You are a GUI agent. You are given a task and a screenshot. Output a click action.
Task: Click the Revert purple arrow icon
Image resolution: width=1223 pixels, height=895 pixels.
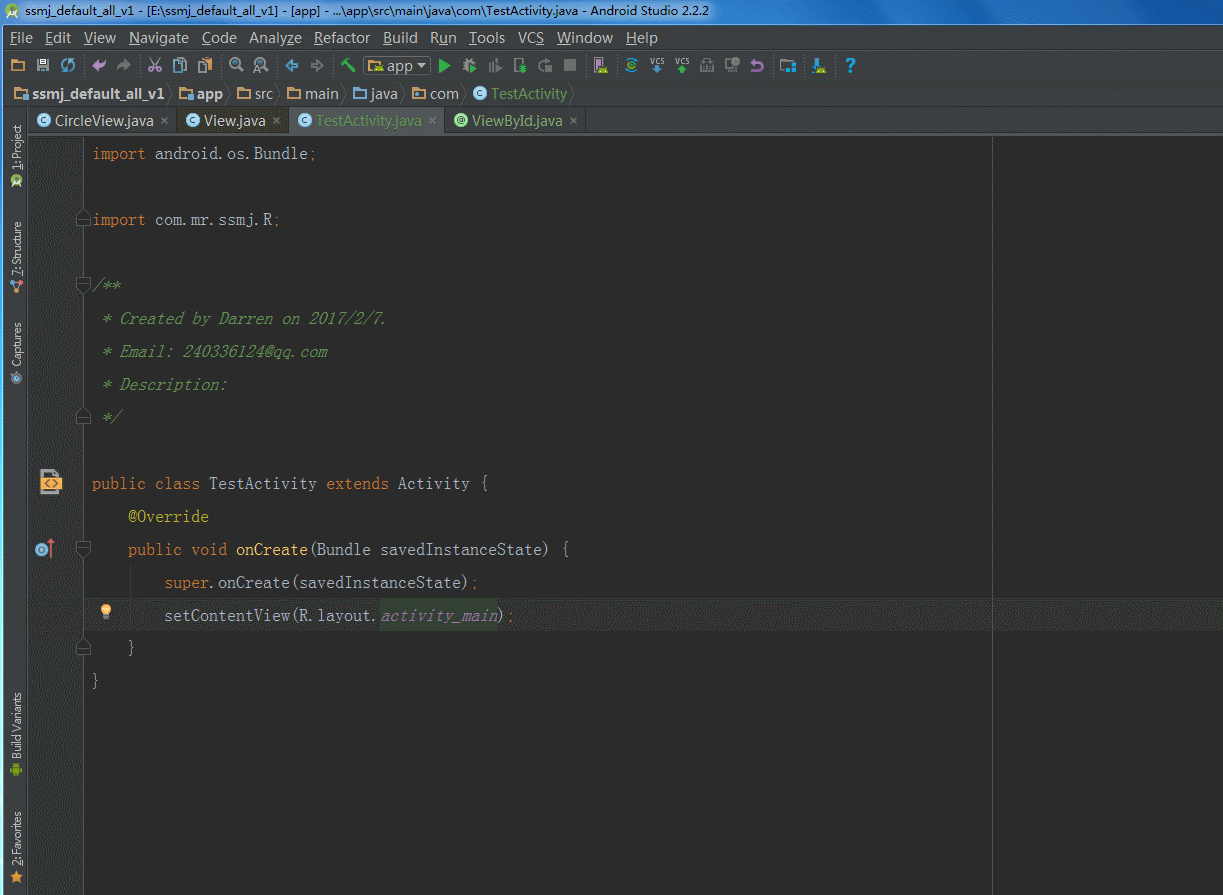pos(757,65)
